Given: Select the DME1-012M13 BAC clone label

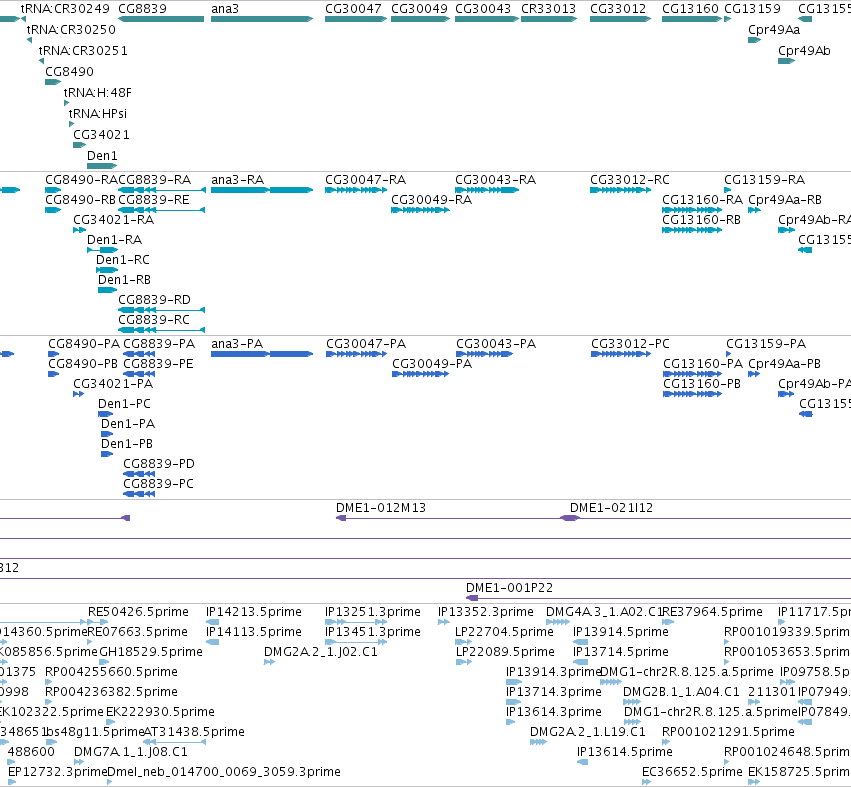Looking at the screenshot, I should (x=381, y=507).
